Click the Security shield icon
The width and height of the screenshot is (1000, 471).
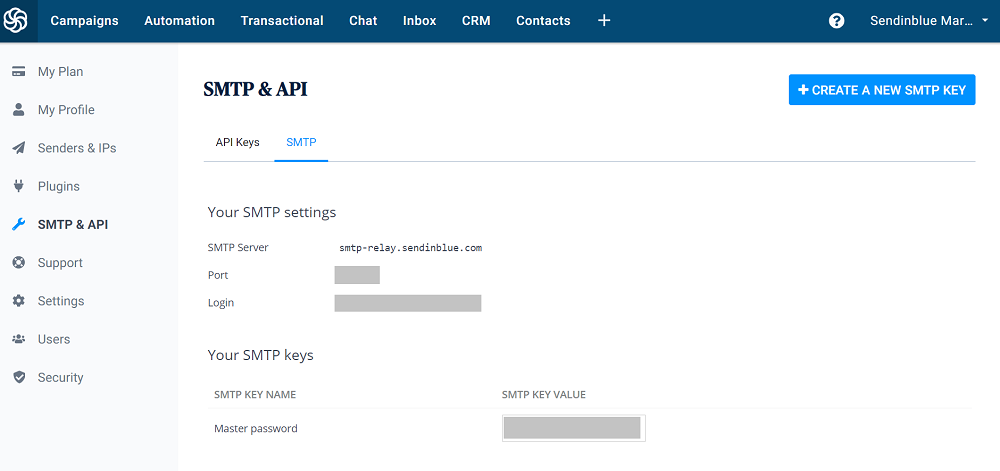pos(18,377)
